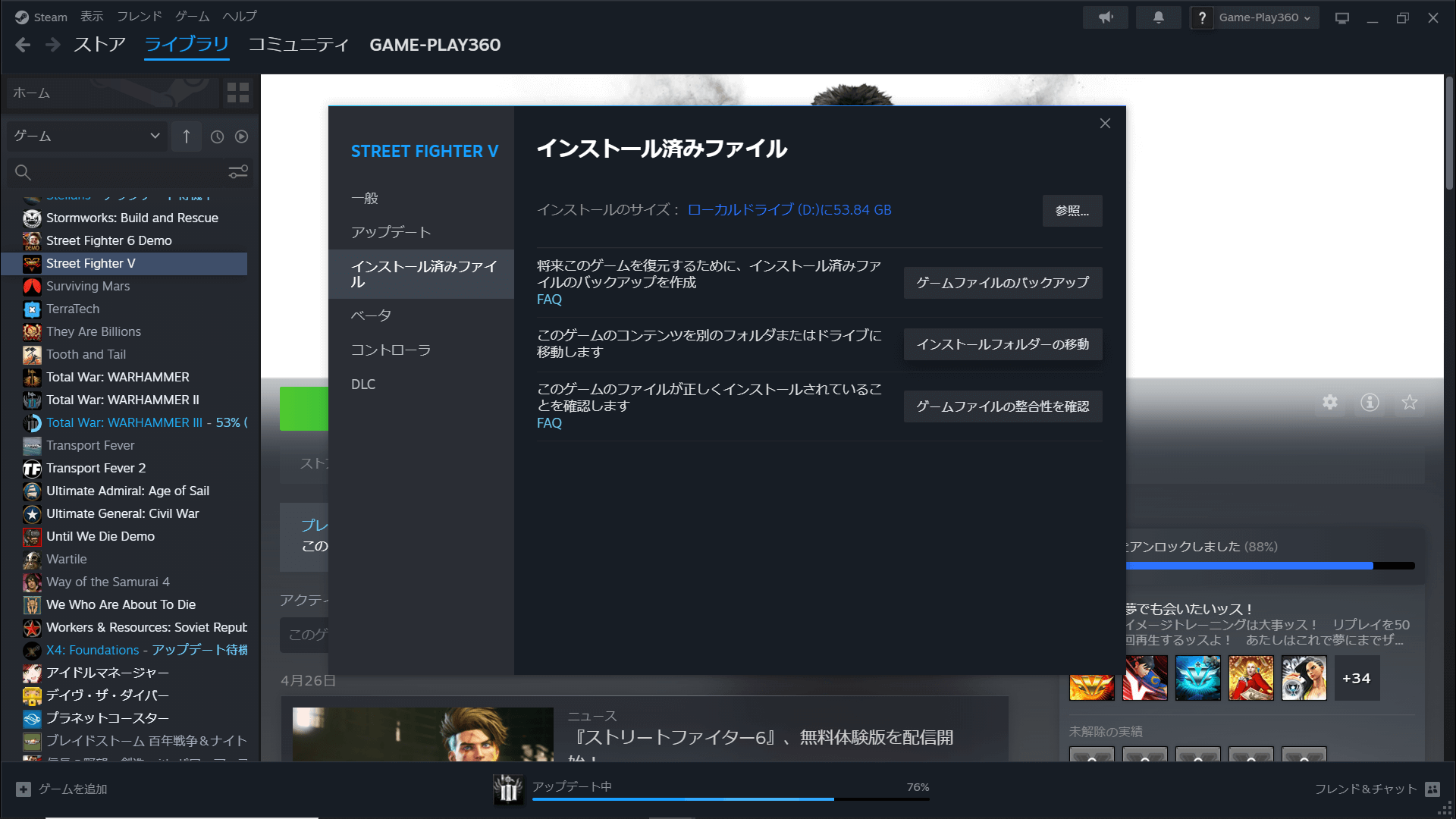Viewport: 1456px width, 819px height.
Task: Open the FAQ link under backup section
Action: pos(549,299)
